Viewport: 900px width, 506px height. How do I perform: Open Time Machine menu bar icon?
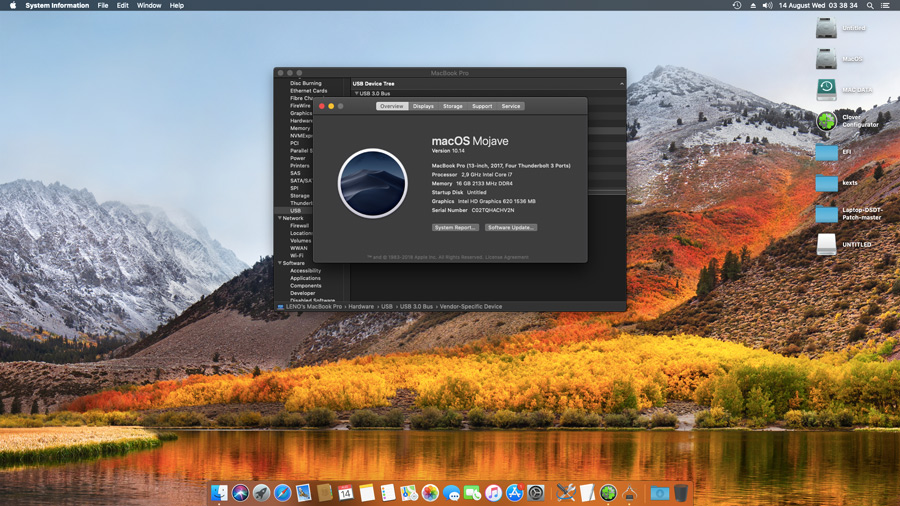[737, 6]
